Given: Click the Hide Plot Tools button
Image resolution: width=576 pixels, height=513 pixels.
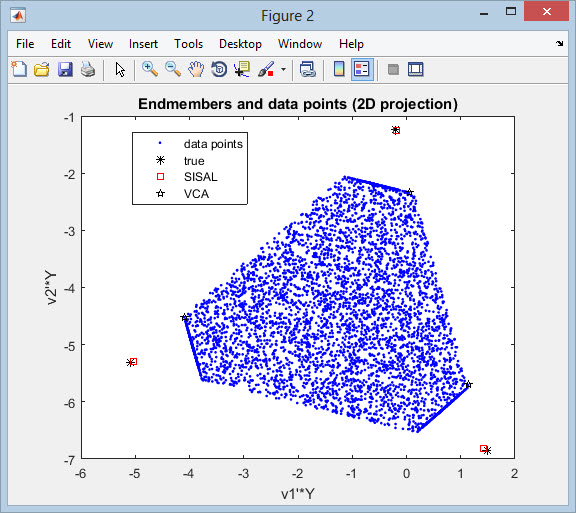Looking at the screenshot, I should pos(393,69).
